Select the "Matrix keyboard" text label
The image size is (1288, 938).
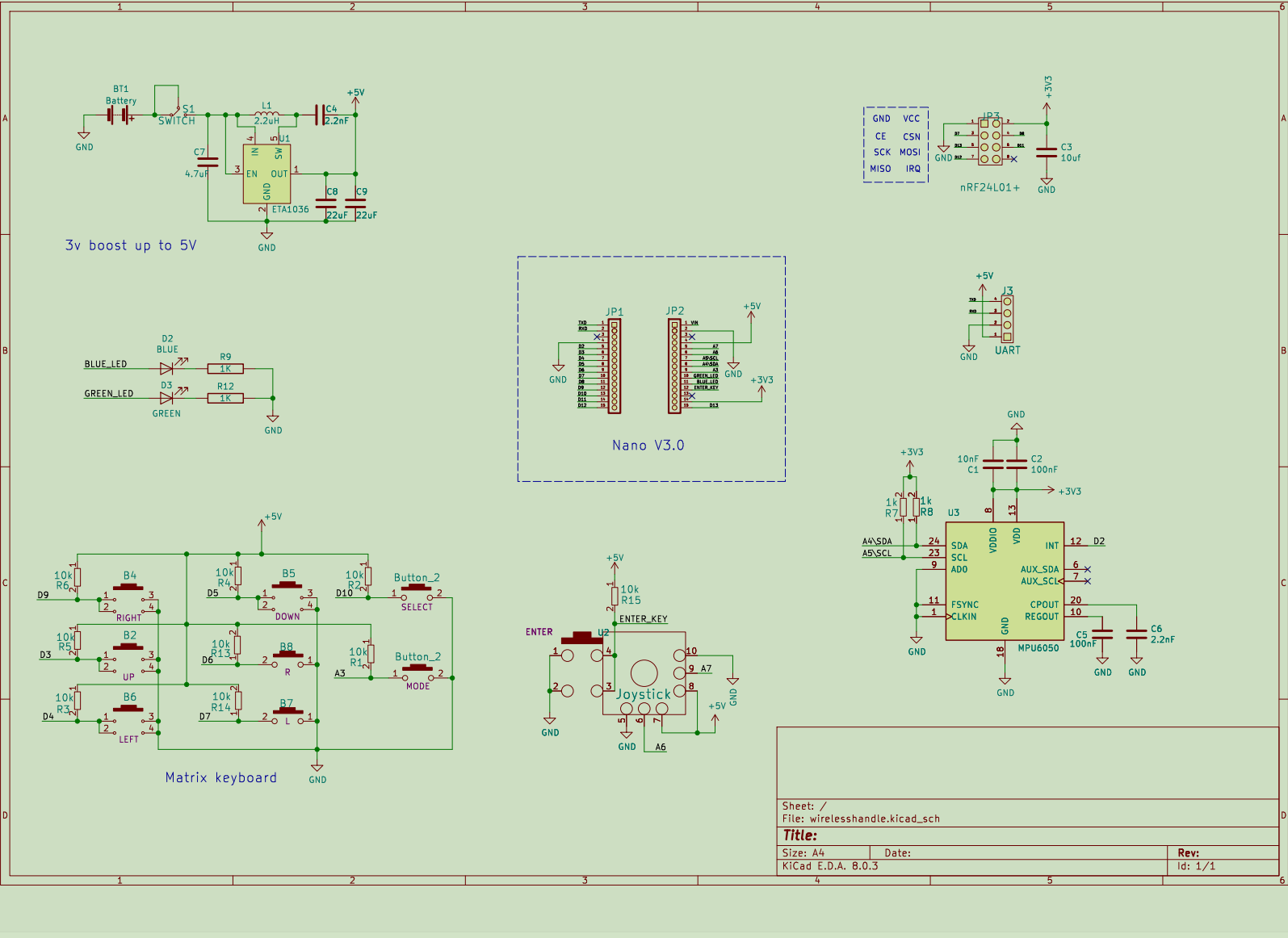point(221,777)
